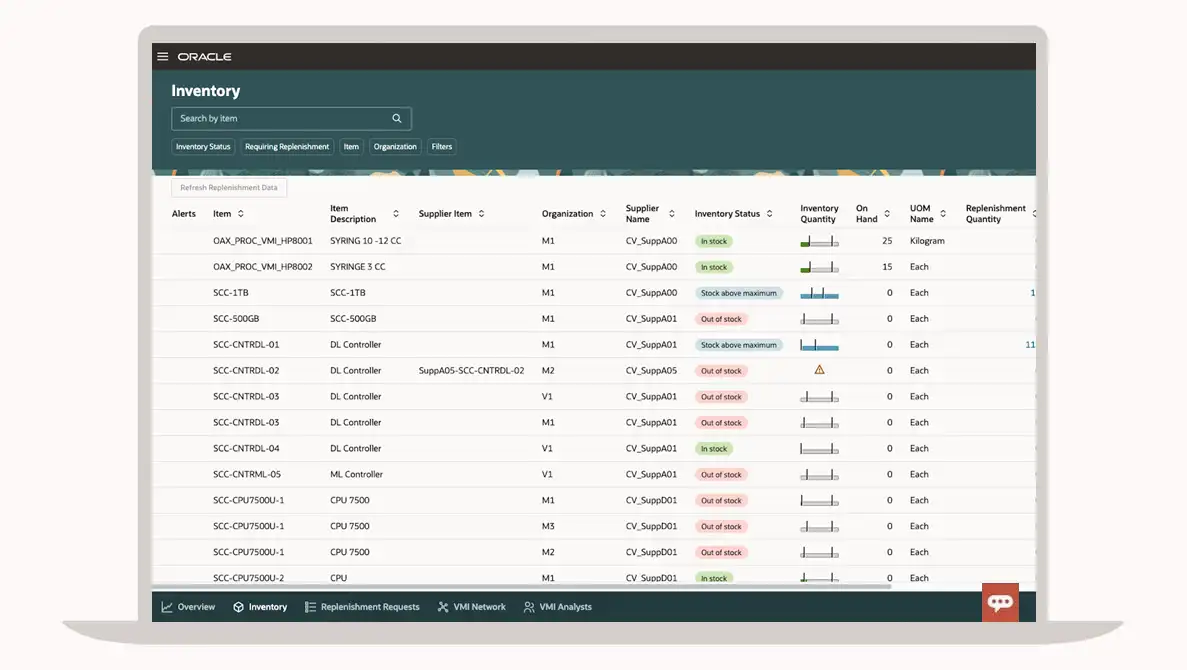Toggle the Inventory Status filter chip
1187x670 pixels.
(203, 147)
